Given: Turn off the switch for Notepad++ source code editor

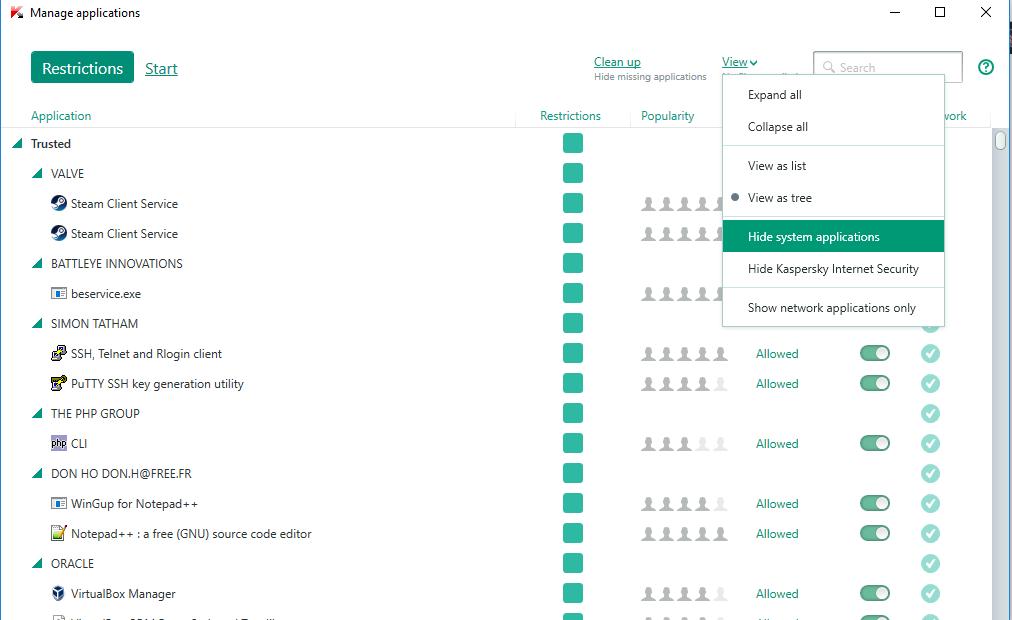Looking at the screenshot, I should tap(875, 533).
